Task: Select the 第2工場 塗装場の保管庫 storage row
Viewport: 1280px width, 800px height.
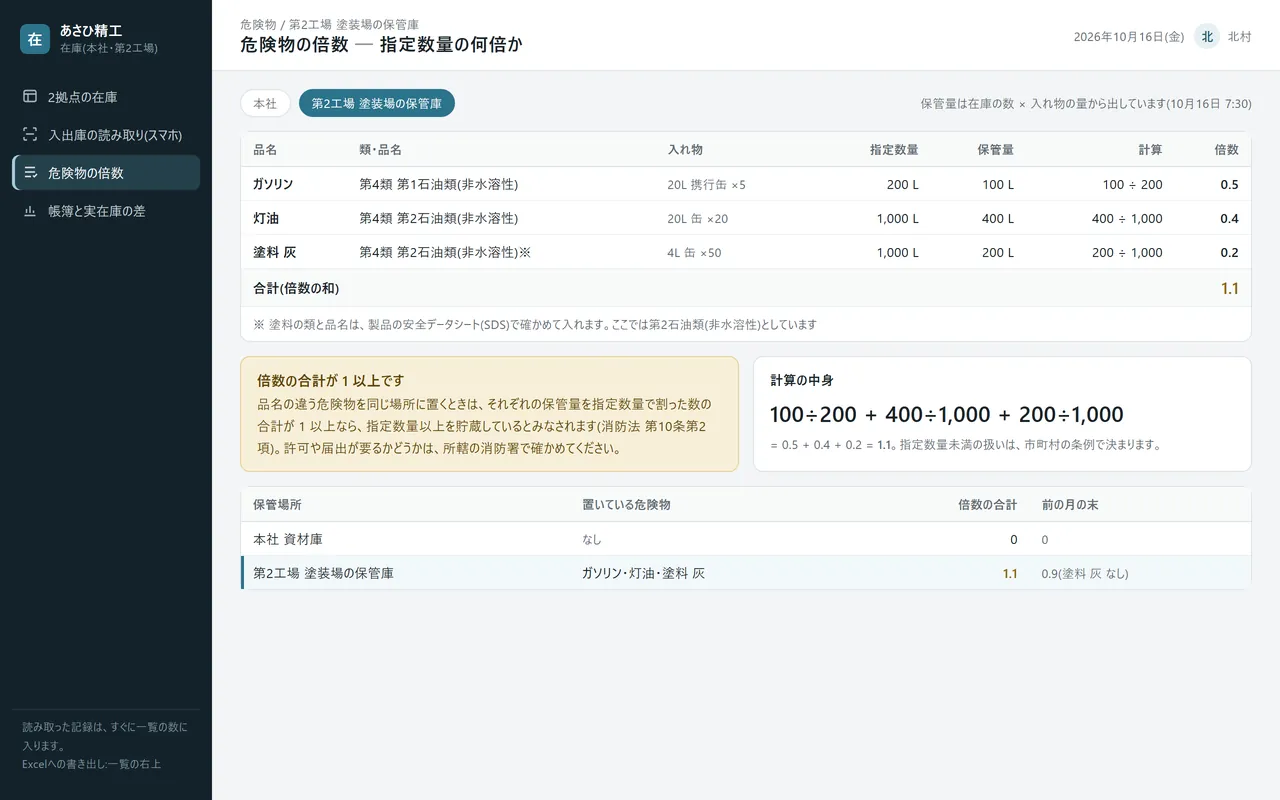Action: tap(746, 573)
